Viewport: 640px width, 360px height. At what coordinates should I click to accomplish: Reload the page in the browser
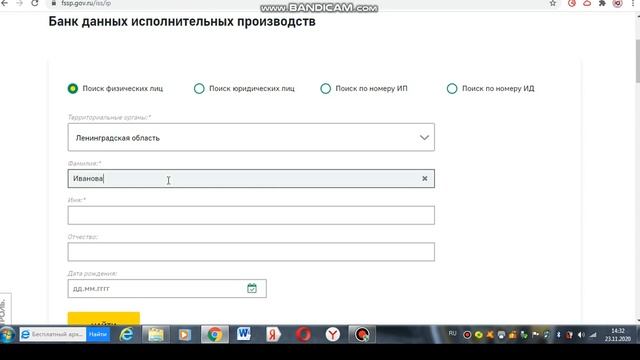coord(35,3)
